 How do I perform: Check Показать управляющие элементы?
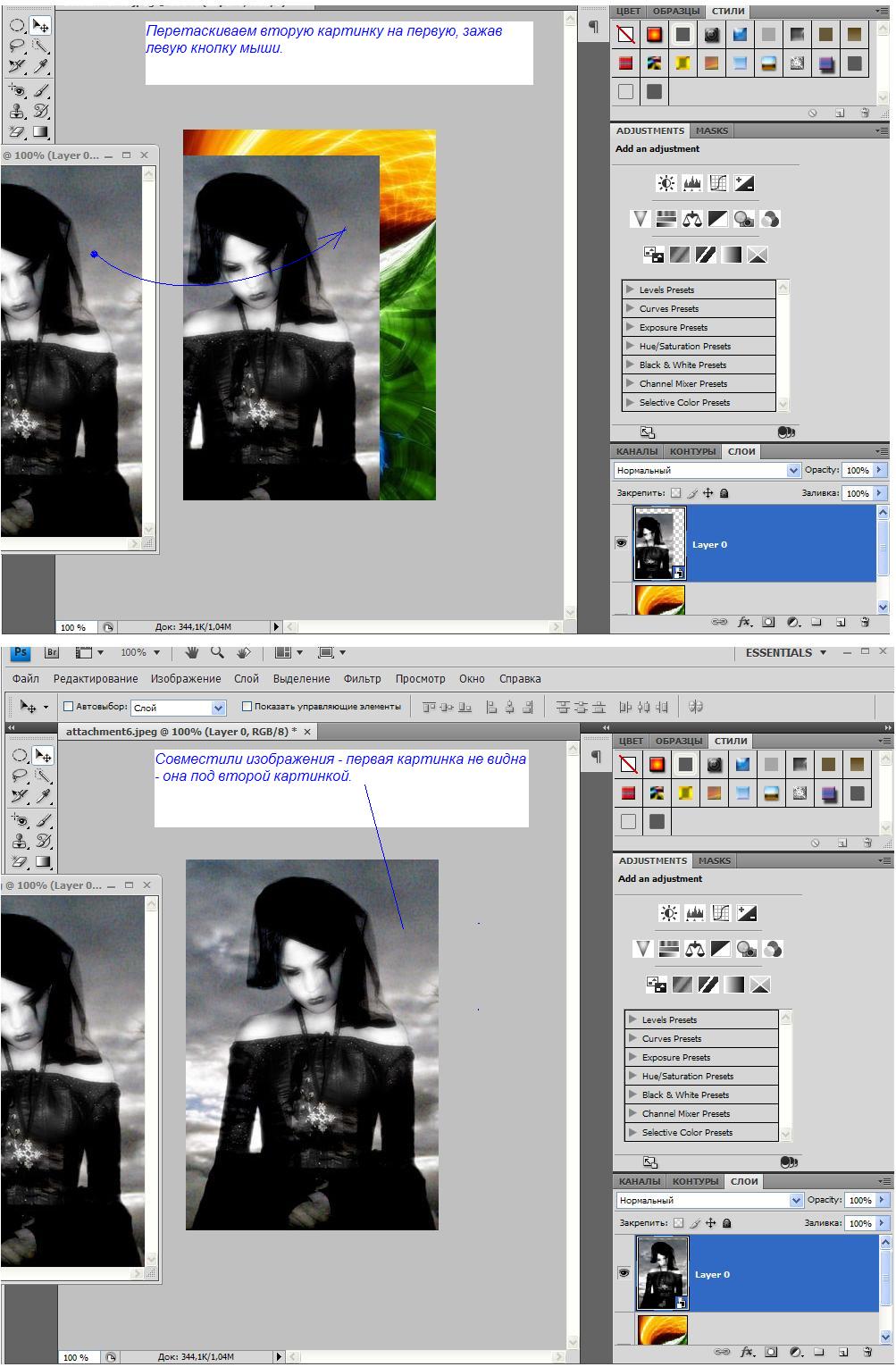pos(247,707)
